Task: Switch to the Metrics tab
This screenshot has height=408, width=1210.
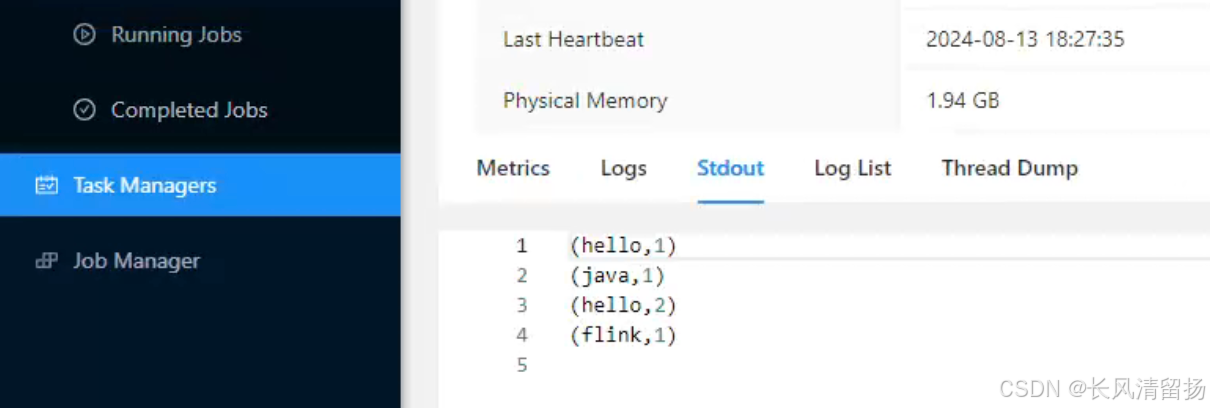Action: click(x=513, y=168)
